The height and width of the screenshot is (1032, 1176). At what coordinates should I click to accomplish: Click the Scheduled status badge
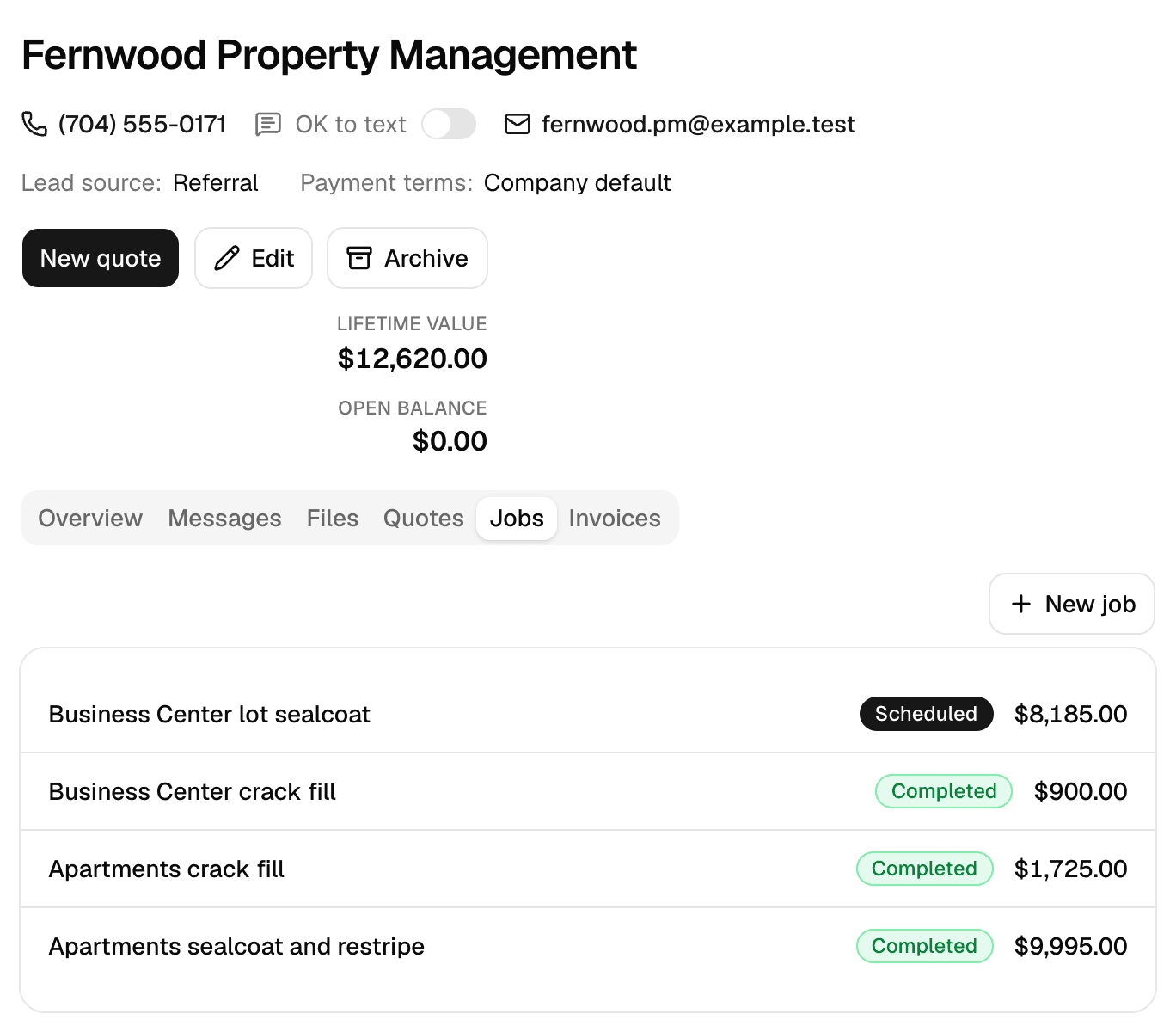pos(926,714)
